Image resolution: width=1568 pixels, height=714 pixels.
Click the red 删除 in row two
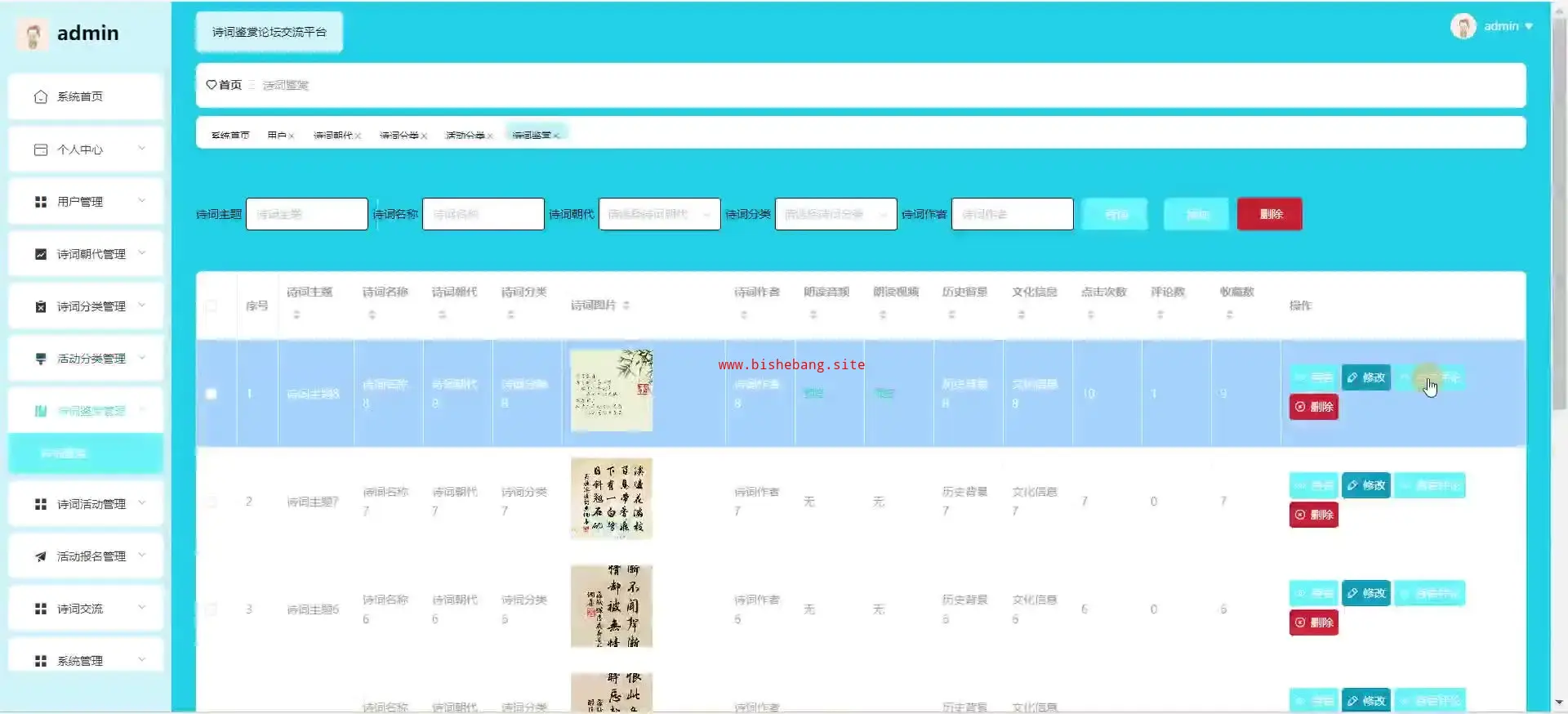(1313, 515)
